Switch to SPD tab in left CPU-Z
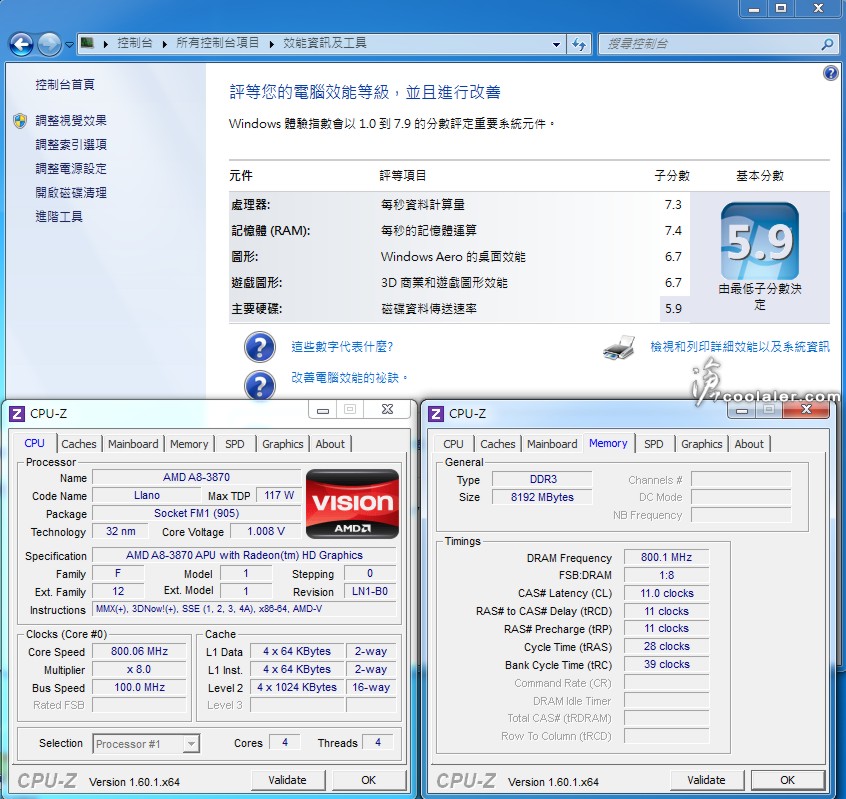 click(x=235, y=444)
